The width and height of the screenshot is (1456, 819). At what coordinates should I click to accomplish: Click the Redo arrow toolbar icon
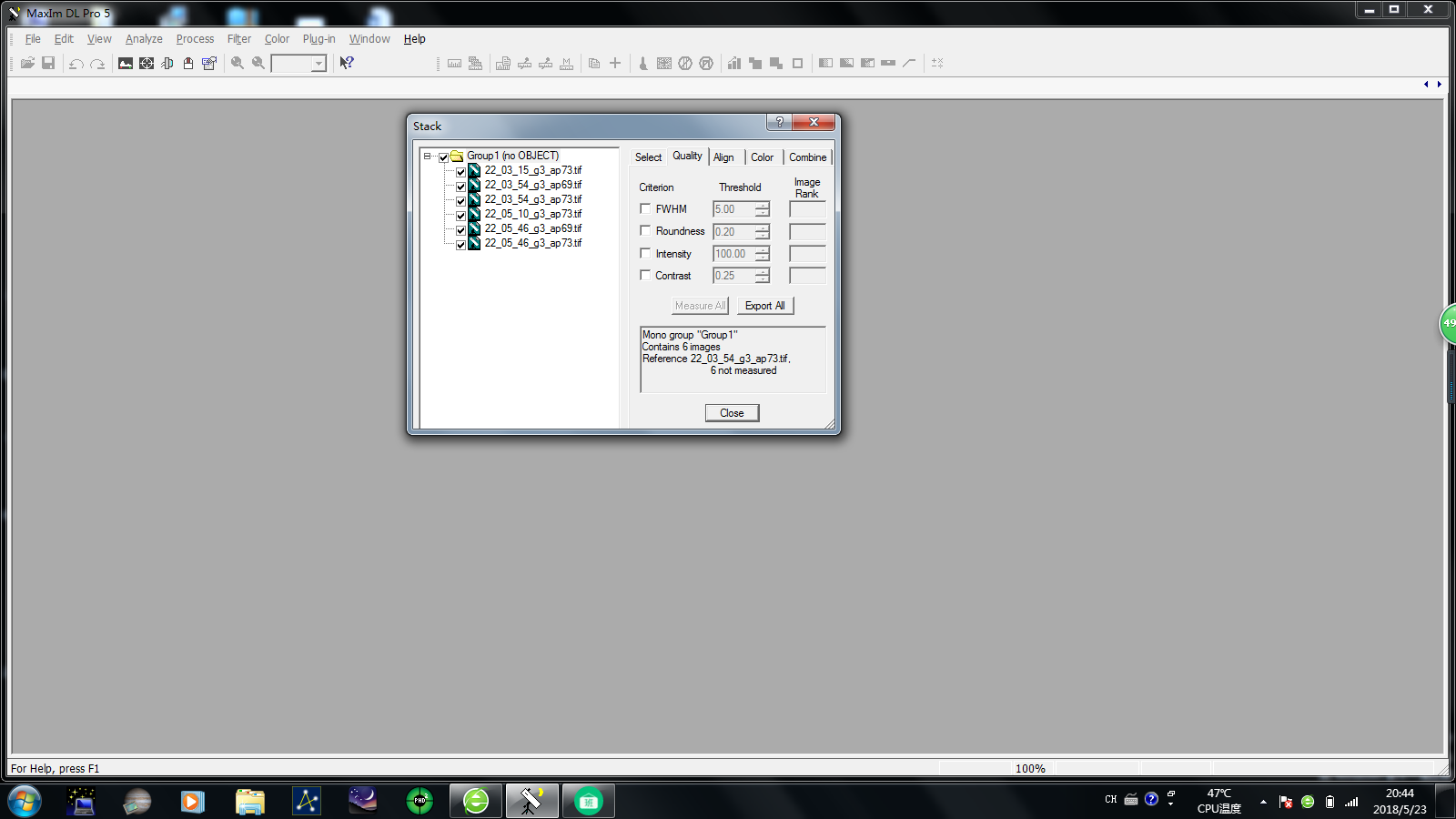coord(97,63)
